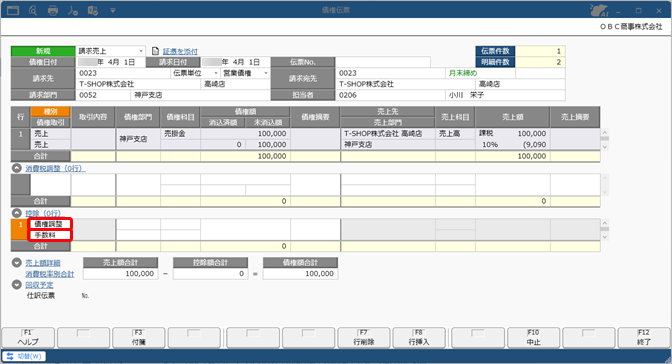Open the 消費税率別合計 link

[x=49, y=274]
